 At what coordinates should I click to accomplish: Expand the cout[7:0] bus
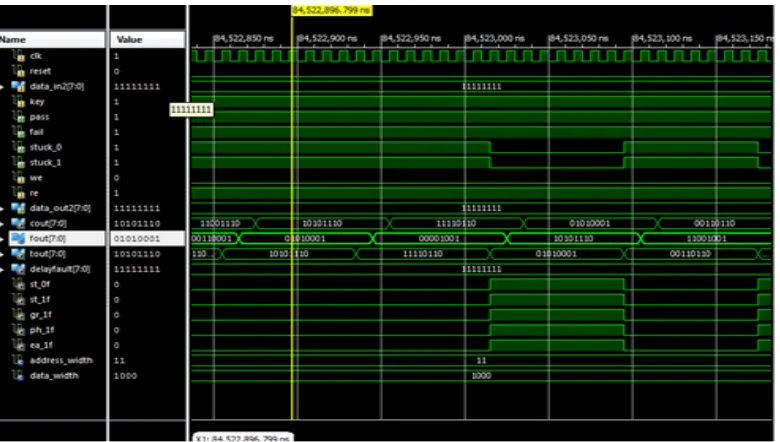pos(2,224)
